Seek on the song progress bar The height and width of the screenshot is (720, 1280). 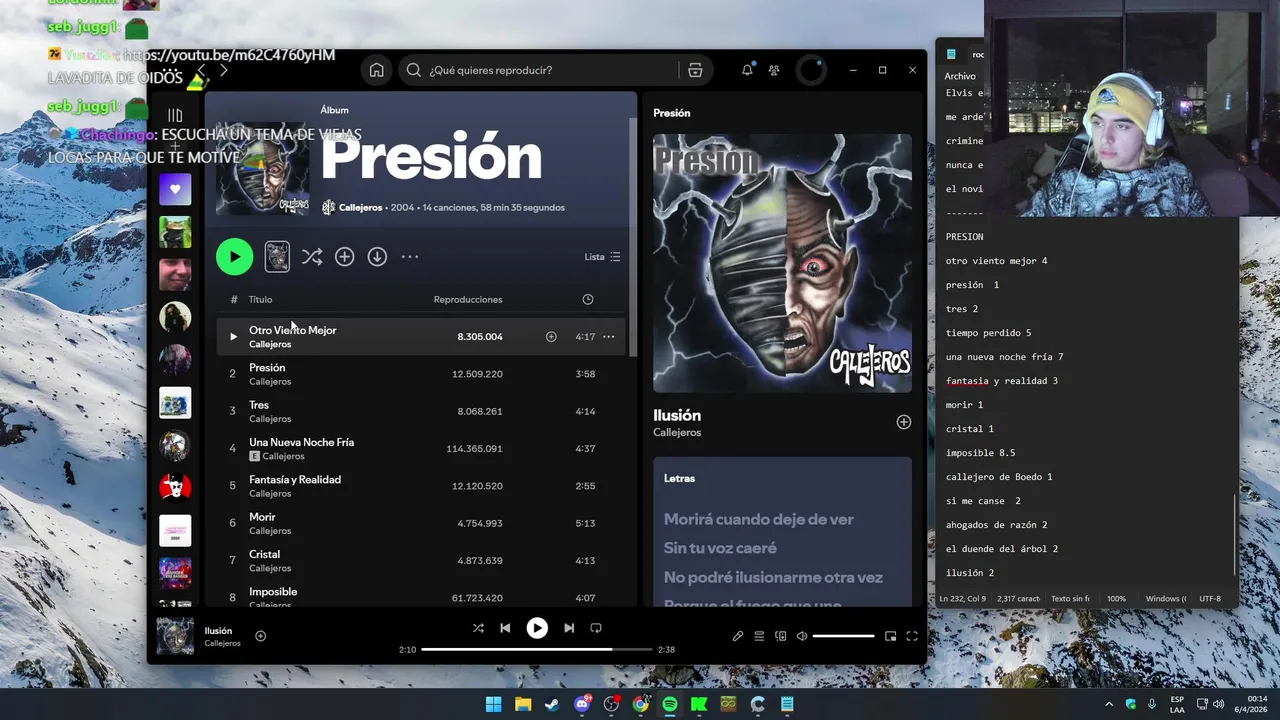[536, 649]
